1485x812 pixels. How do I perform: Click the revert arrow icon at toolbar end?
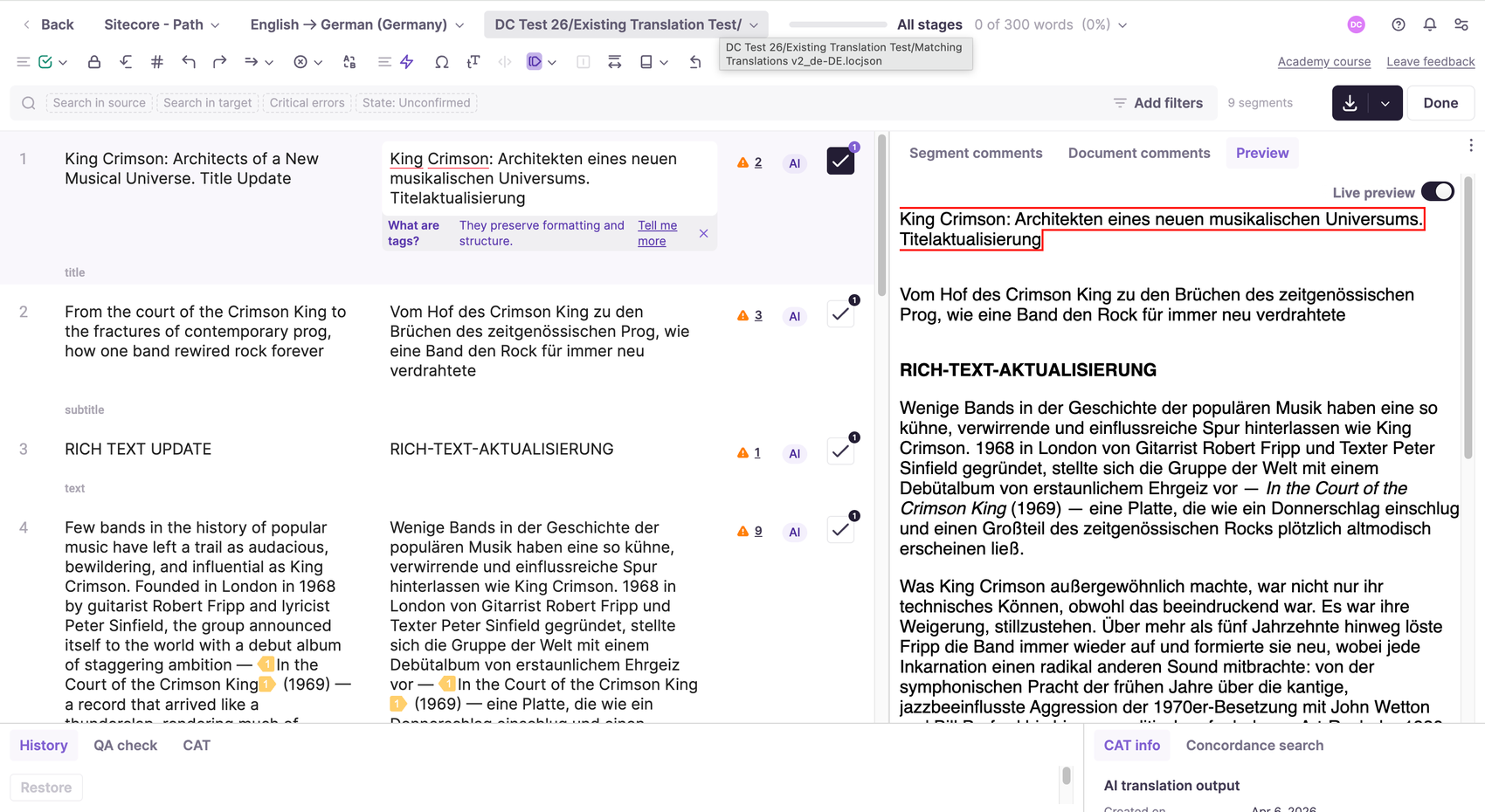(x=695, y=62)
